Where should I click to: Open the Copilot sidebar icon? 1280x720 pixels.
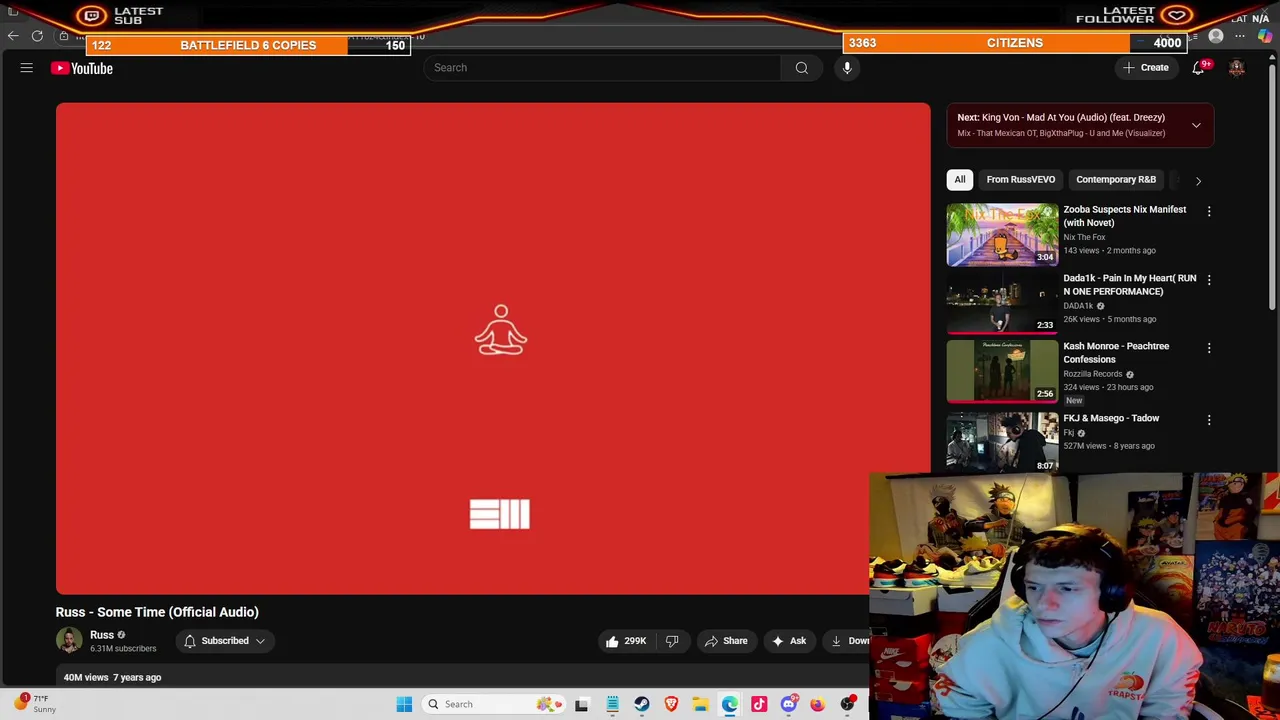tap(1265, 36)
